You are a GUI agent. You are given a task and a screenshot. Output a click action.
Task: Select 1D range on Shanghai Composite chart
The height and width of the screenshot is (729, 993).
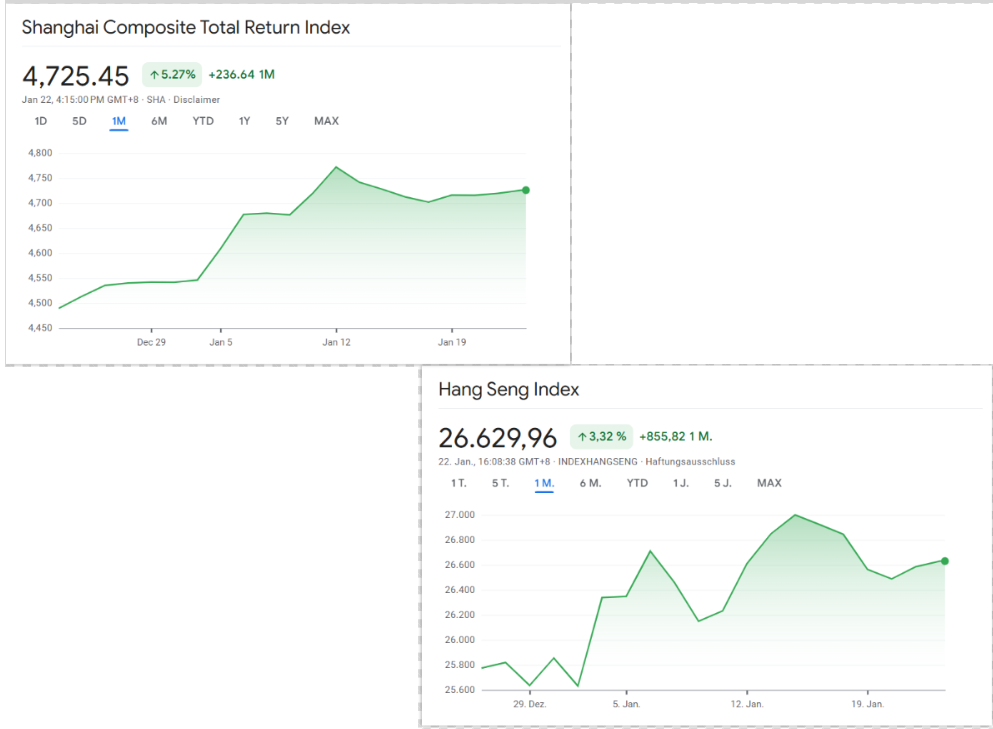click(41, 121)
